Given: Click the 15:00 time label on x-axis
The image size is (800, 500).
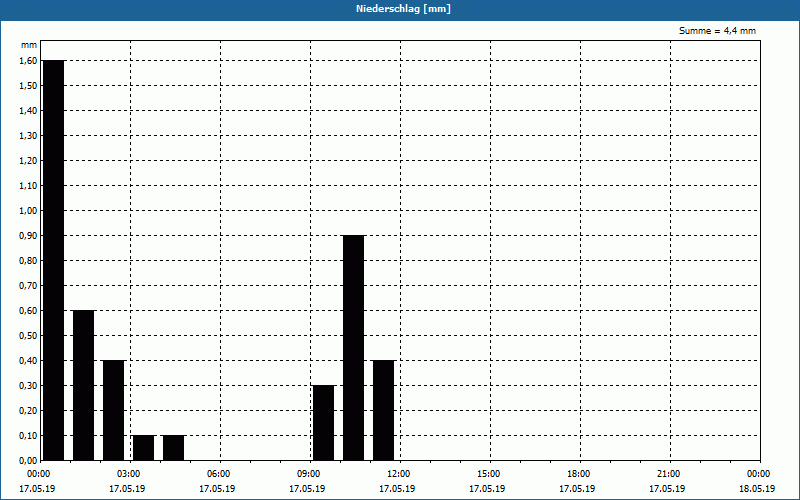Looking at the screenshot, I should click(x=489, y=474).
